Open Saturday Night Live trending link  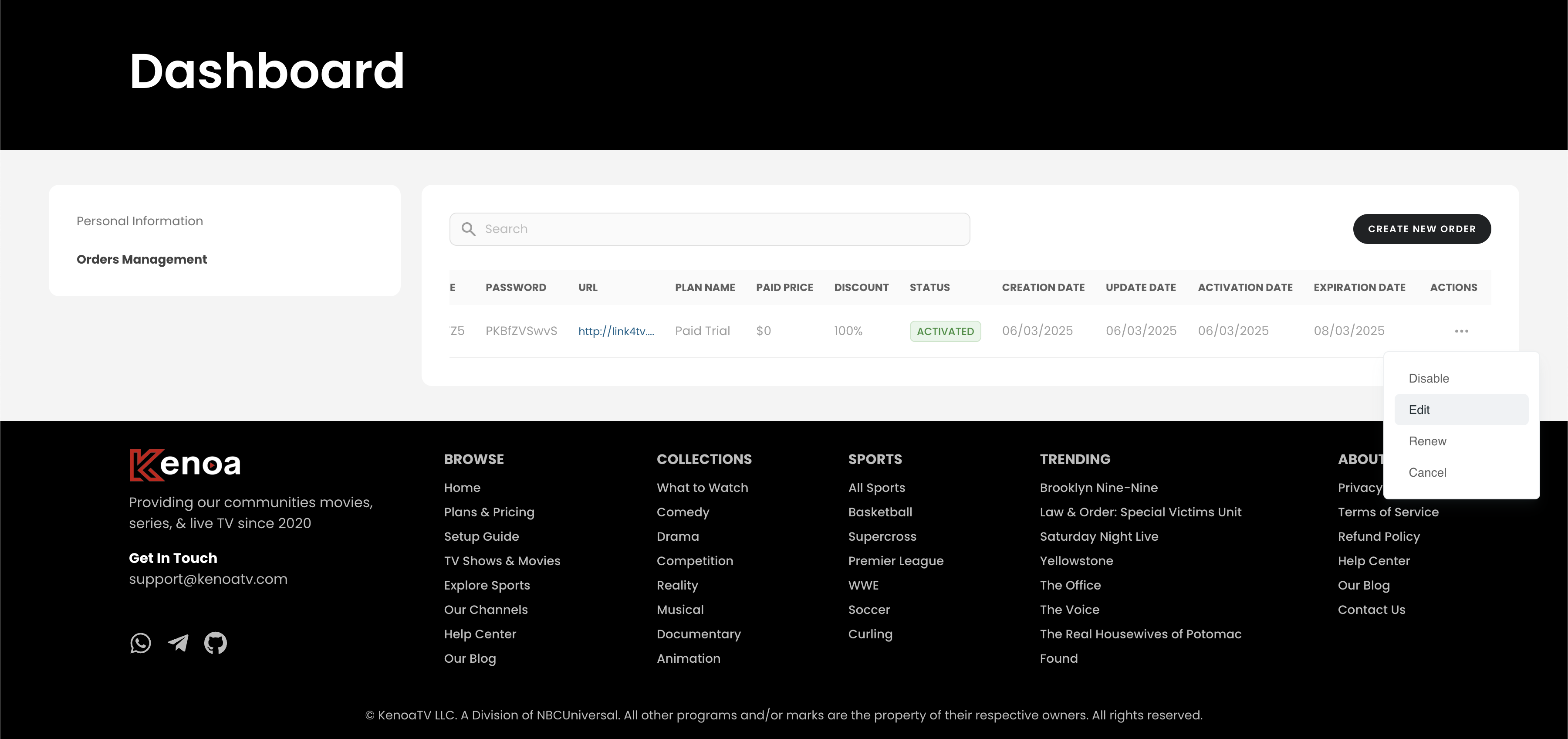click(1099, 536)
